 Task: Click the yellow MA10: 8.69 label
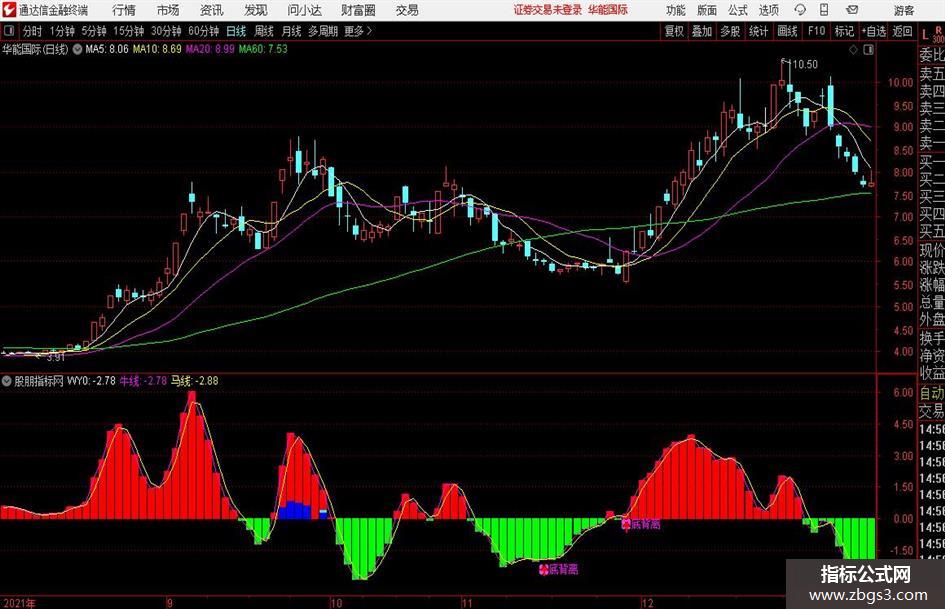click(157, 49)
